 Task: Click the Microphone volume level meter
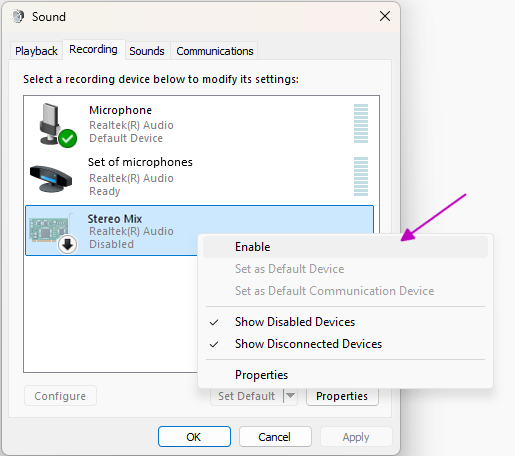[361, 124]
